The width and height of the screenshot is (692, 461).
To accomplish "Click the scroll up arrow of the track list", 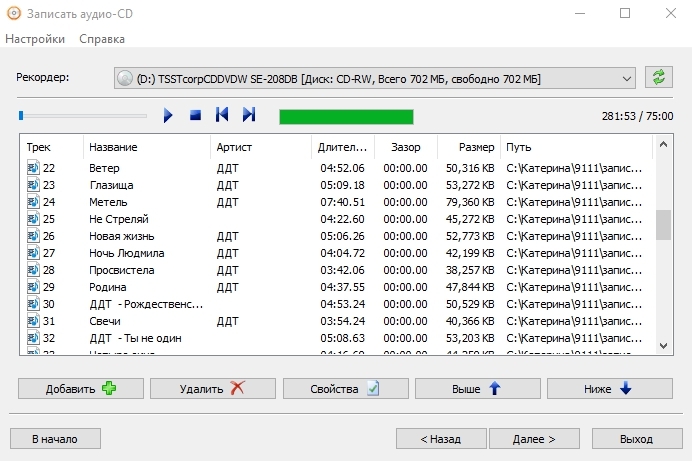I will 663,145.
